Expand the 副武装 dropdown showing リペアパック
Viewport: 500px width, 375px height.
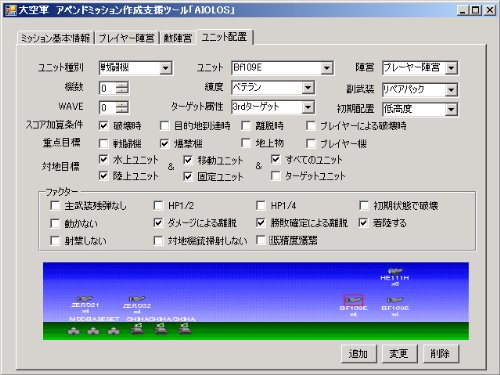(451, 90)
